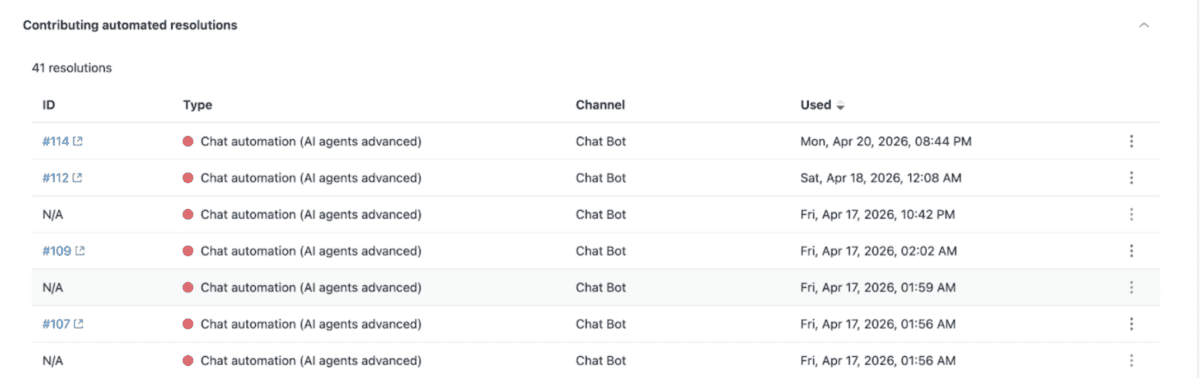The image size is (1200, 378).
Task: Collapse the Contributing automated resolutions section
Action: coord(1144,25)
